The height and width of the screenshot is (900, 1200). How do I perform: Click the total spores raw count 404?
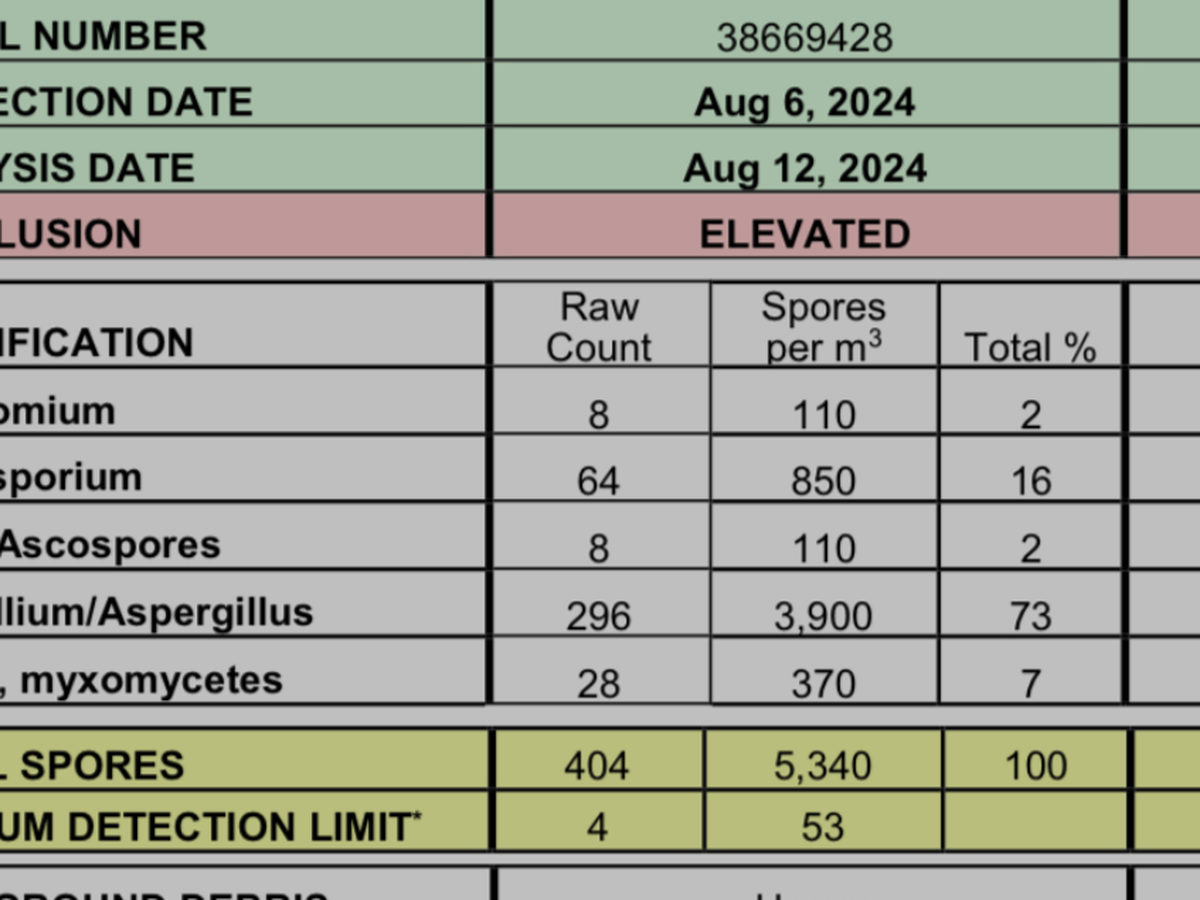pos(597,765)
